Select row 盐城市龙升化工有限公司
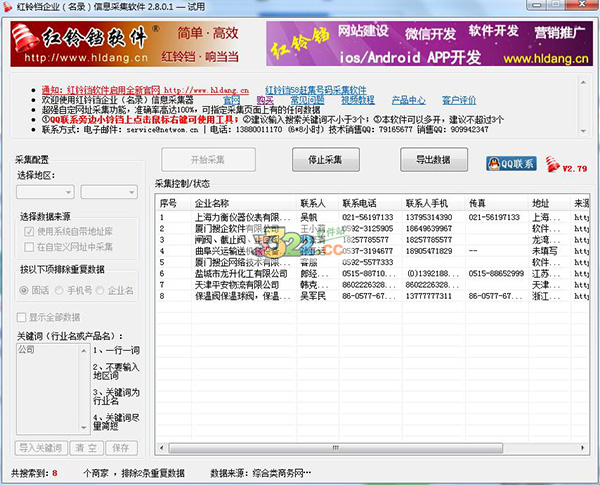600x485 pixels. (x=372, y=274)
